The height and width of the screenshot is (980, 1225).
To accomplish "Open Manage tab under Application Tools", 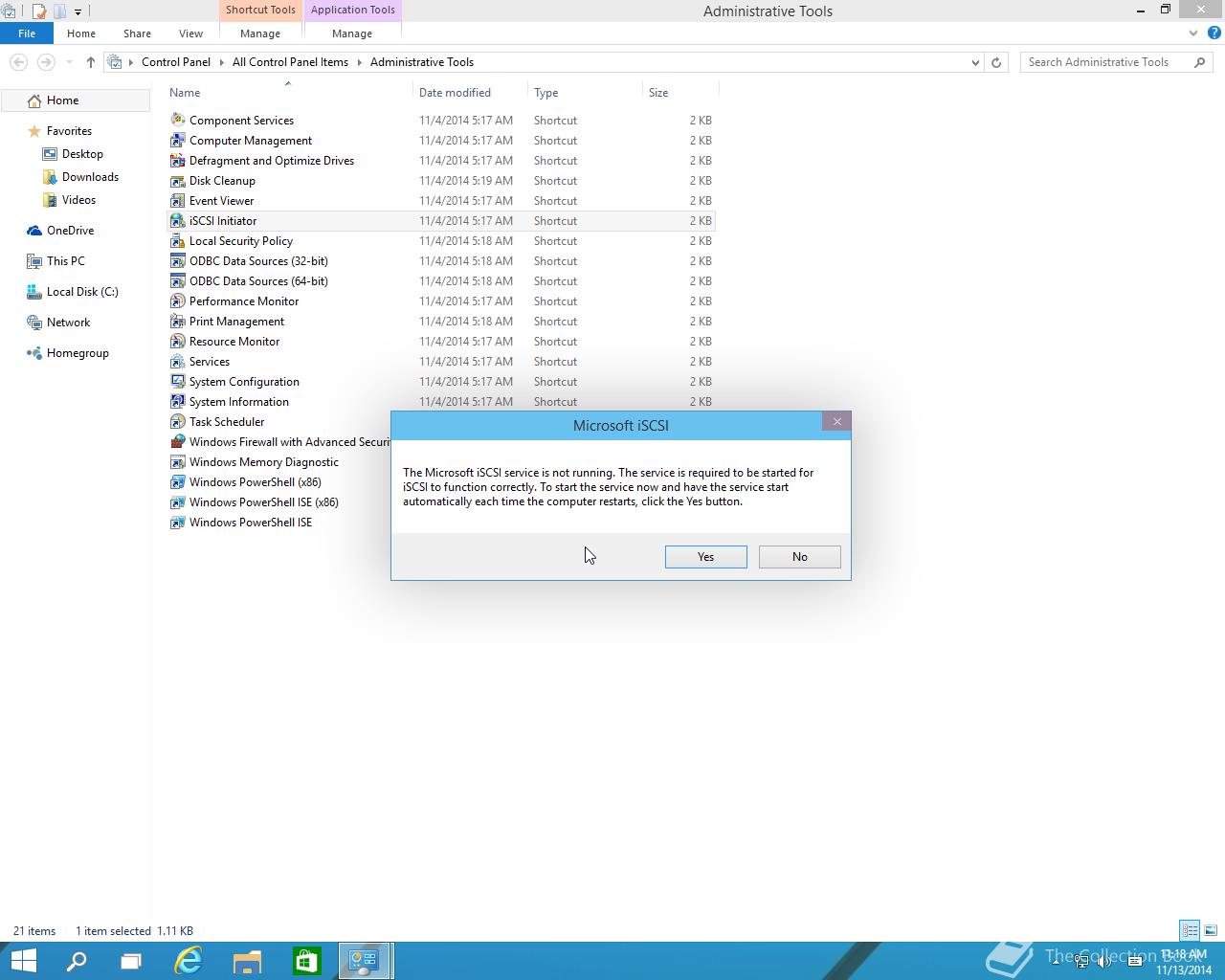I will point(352,33).
